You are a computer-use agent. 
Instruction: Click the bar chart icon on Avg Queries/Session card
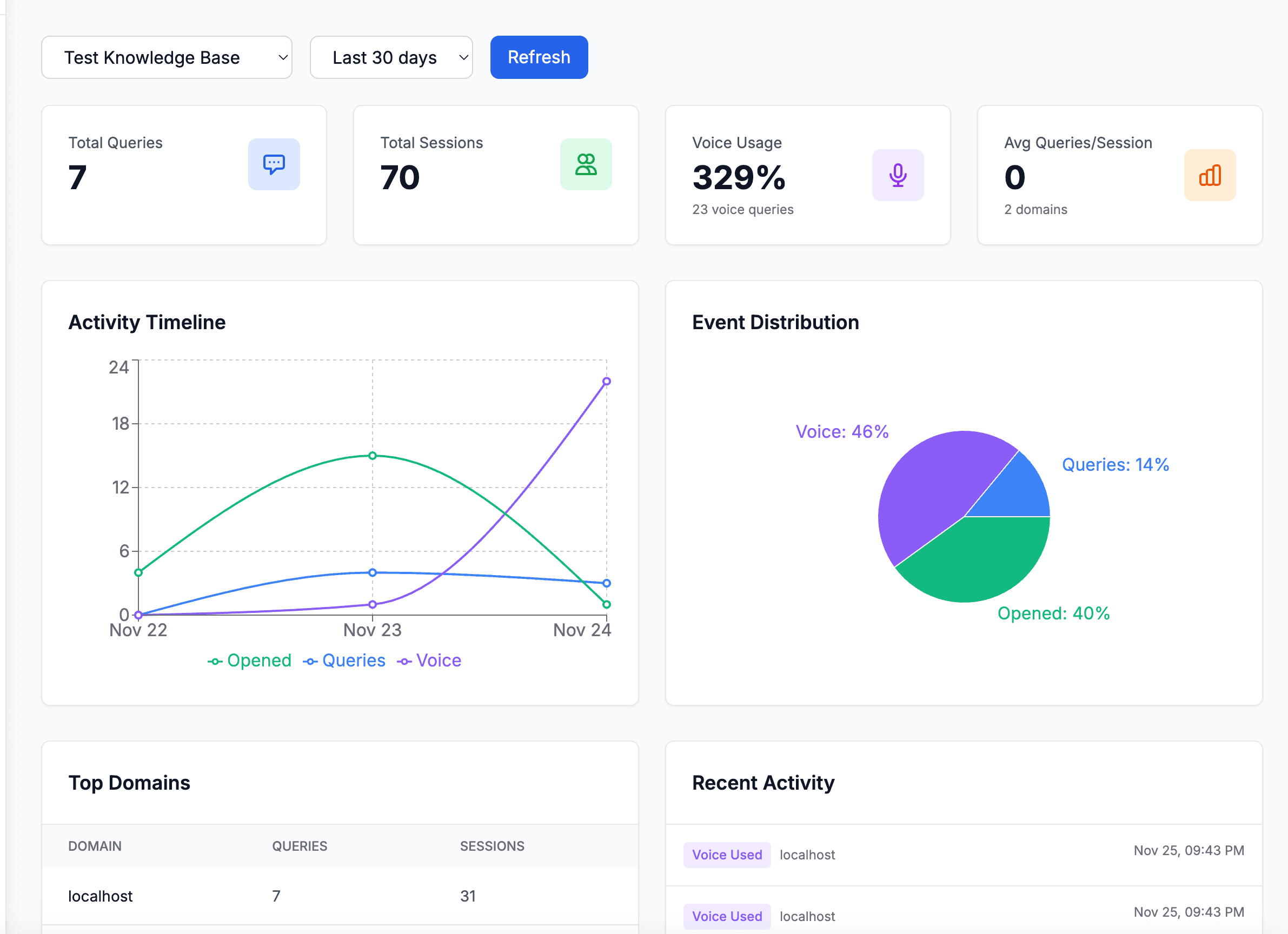click(x=1210, y=176)
